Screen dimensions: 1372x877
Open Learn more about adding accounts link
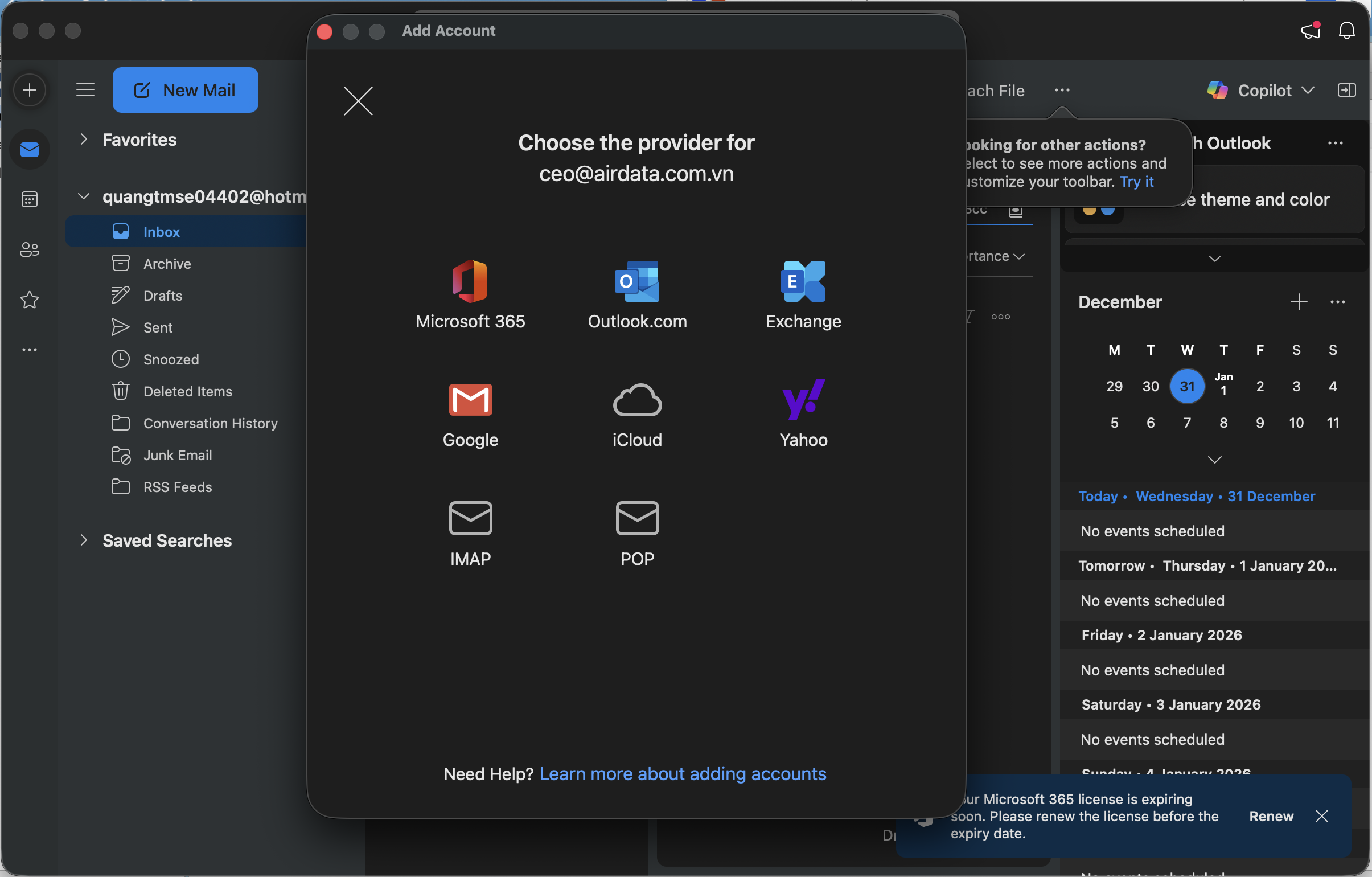click(x=682, y=774)
